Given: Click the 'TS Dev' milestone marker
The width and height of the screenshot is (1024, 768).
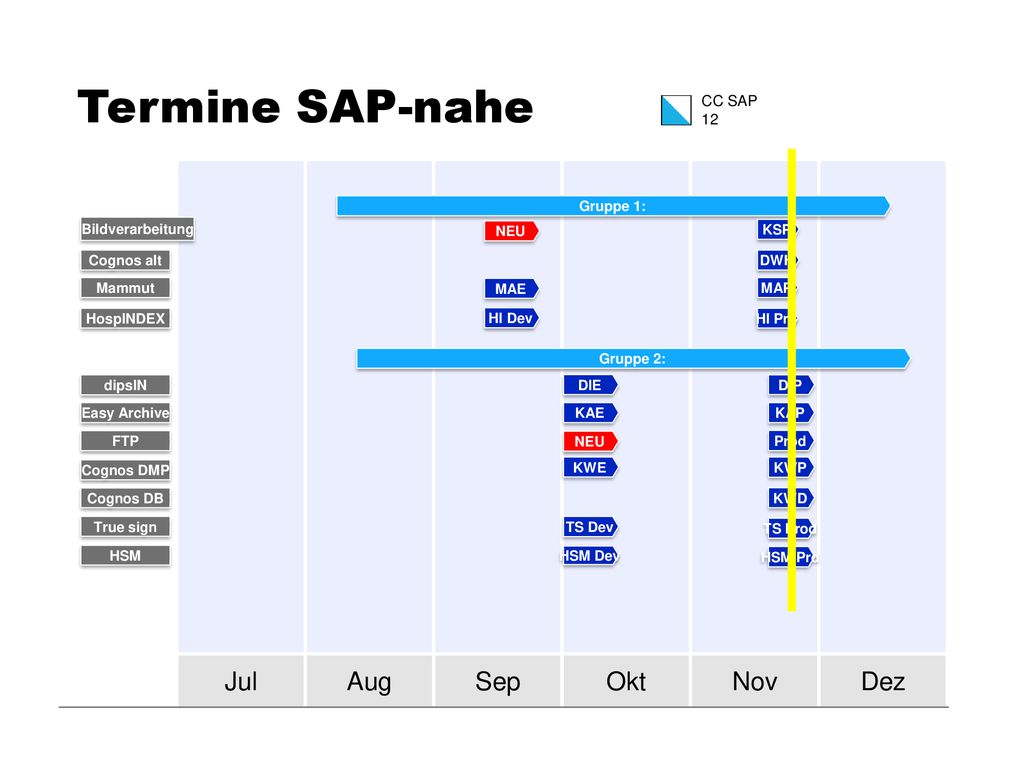Looking at the screenshot, I should tap(590, 527).
